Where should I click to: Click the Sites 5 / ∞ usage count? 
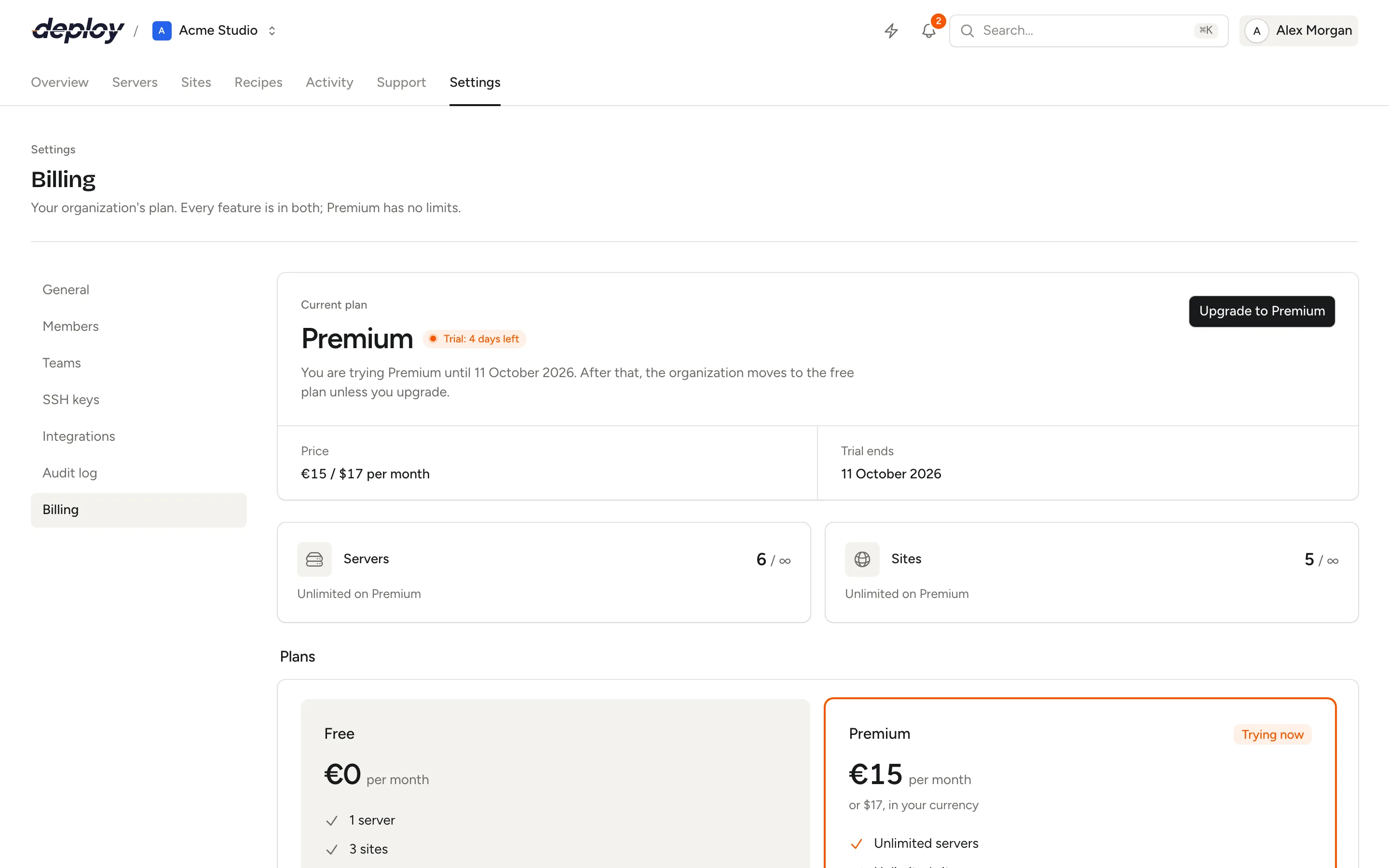click(x=1321, y=559)
